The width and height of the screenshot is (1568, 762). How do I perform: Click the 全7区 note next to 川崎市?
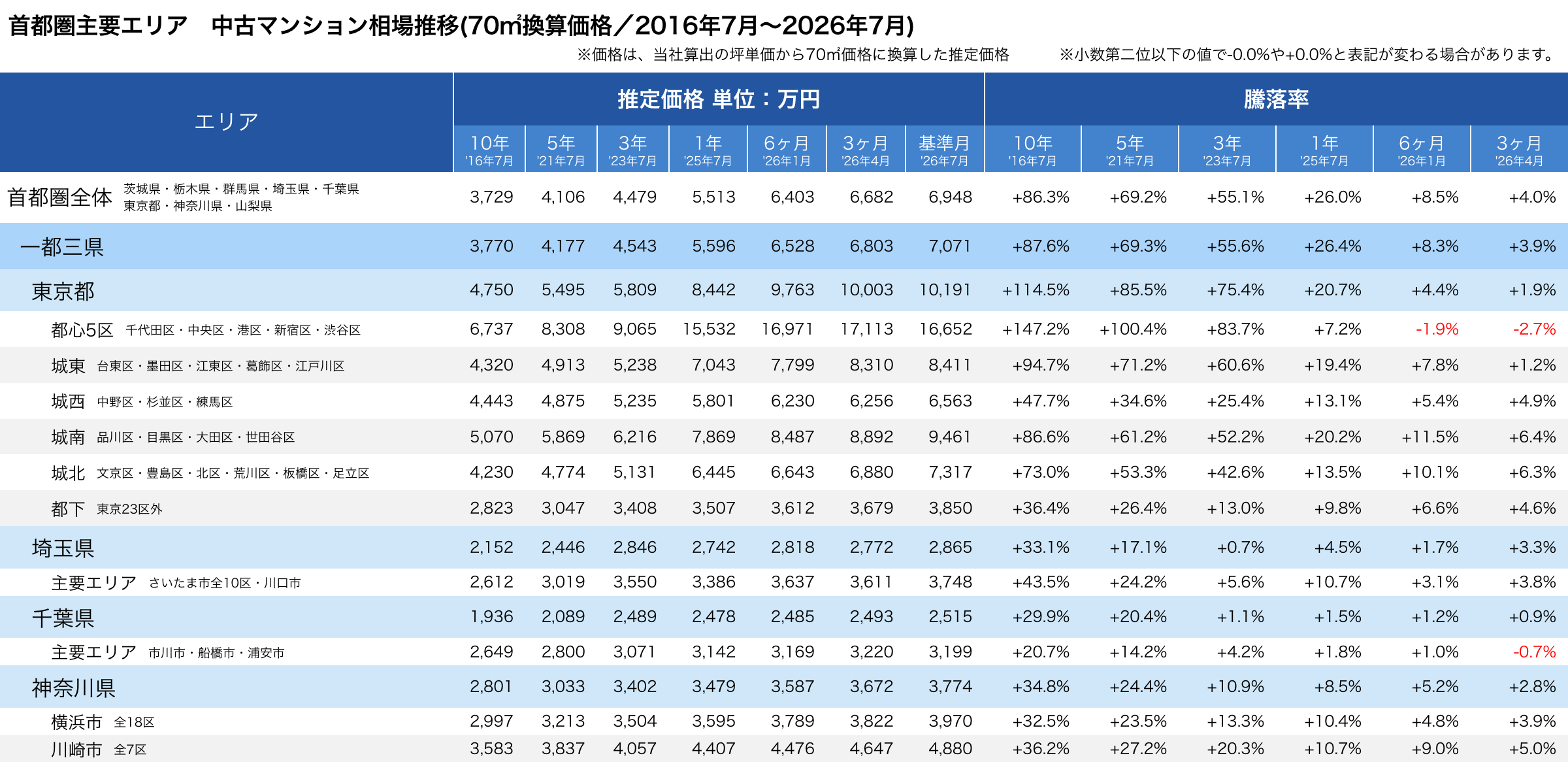[x=130, y=750]
